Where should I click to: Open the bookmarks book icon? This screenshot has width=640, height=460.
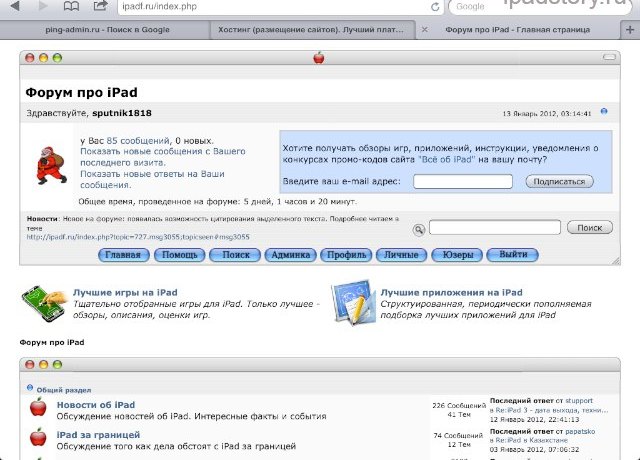[x=71, y=6]
